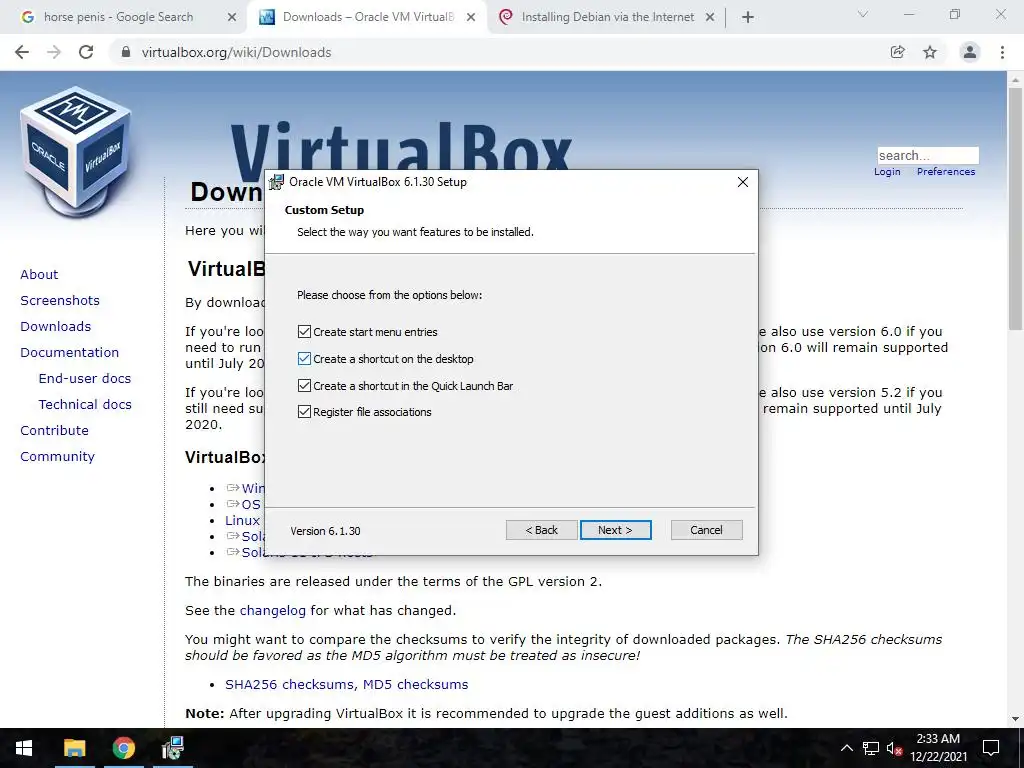Open the Chrome profile avatar menu
The image size is (1024, 768).
[970, 52]
